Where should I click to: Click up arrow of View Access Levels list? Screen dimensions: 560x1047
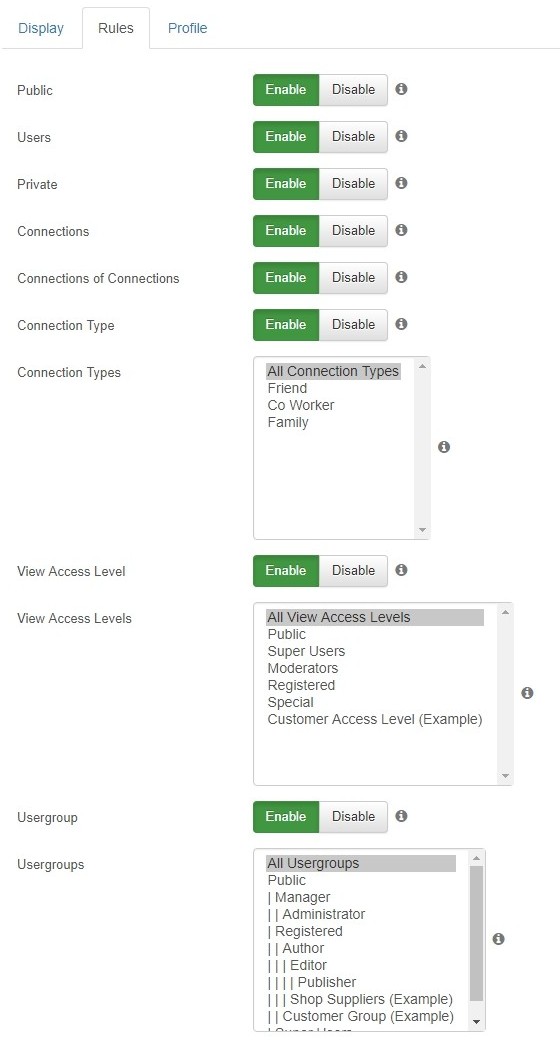tap(505, 612)
